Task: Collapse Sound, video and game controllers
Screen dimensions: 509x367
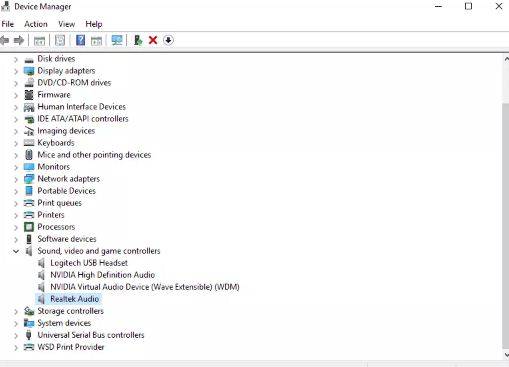Action: 16,251
